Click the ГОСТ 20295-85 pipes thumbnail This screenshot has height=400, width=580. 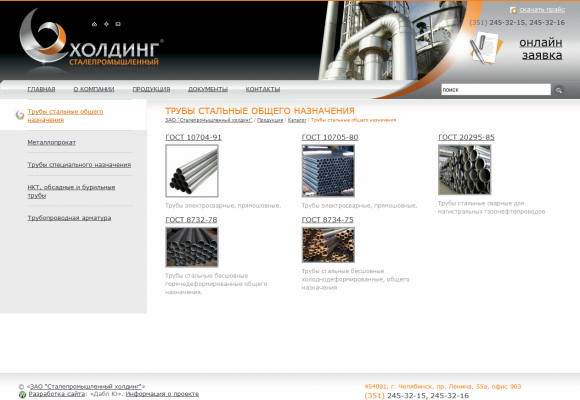[x=465, y=170]
